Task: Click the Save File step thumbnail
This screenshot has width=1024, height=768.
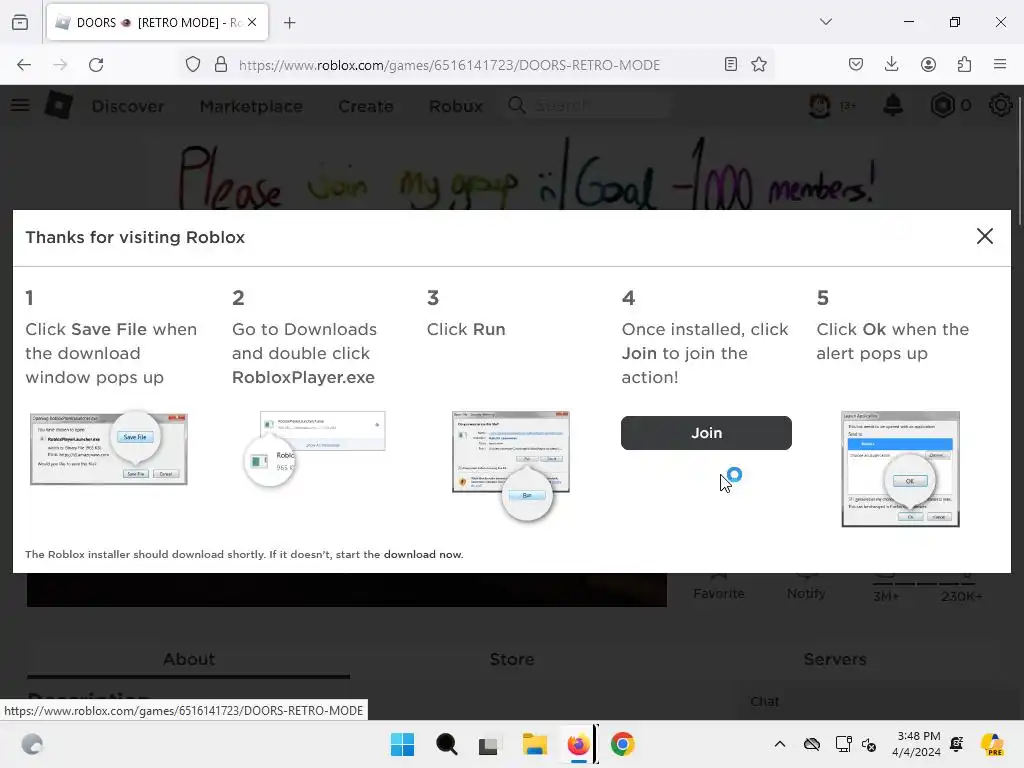Action: click(x=108, y=449)
